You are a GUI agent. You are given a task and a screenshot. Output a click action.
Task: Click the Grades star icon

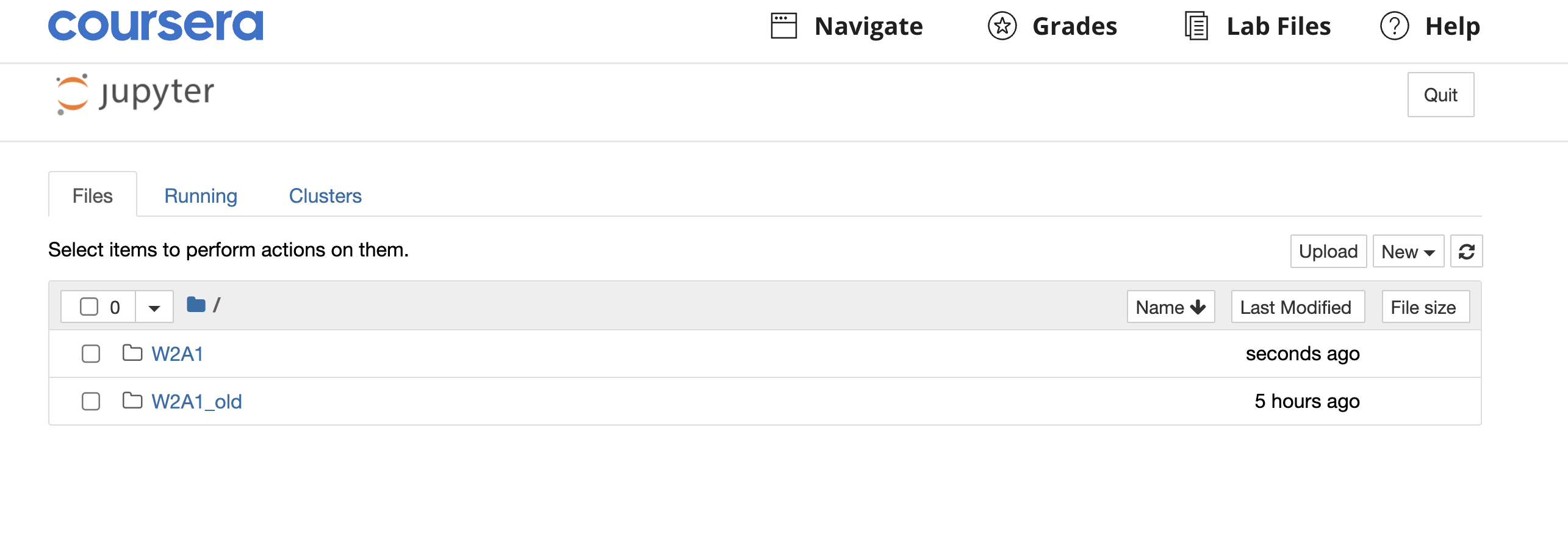click(1002, 26)
